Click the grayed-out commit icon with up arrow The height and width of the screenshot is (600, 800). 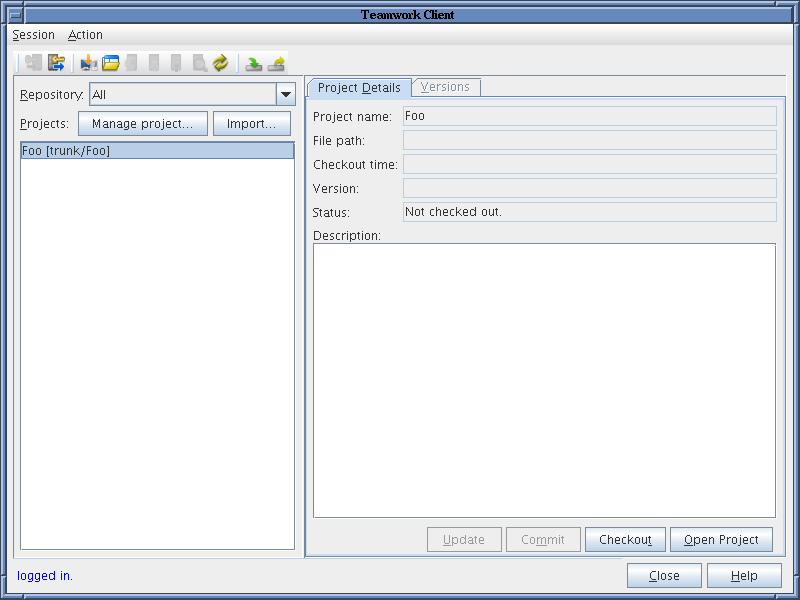(176, 63)
